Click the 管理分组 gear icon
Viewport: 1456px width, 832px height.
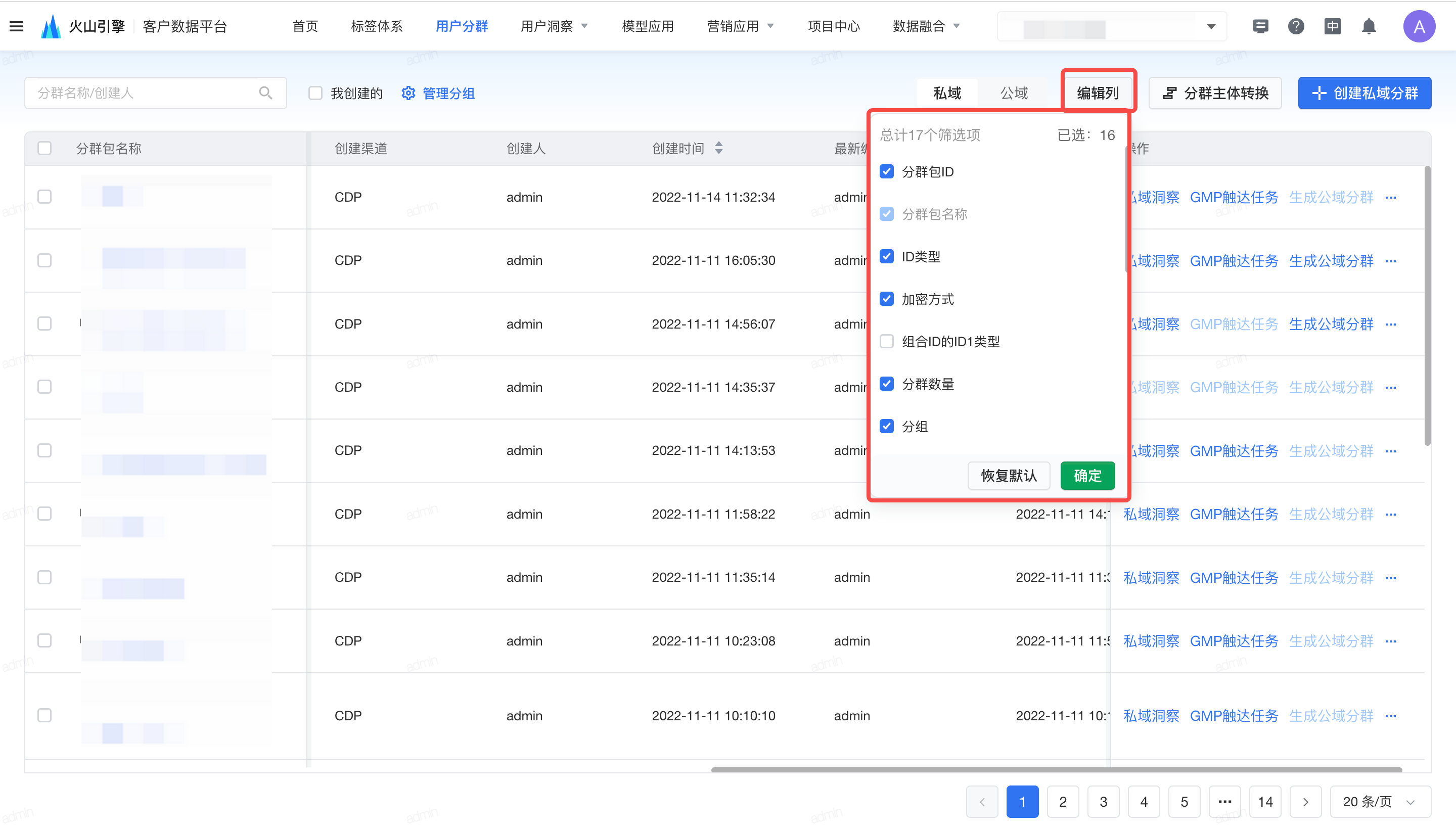408,93
